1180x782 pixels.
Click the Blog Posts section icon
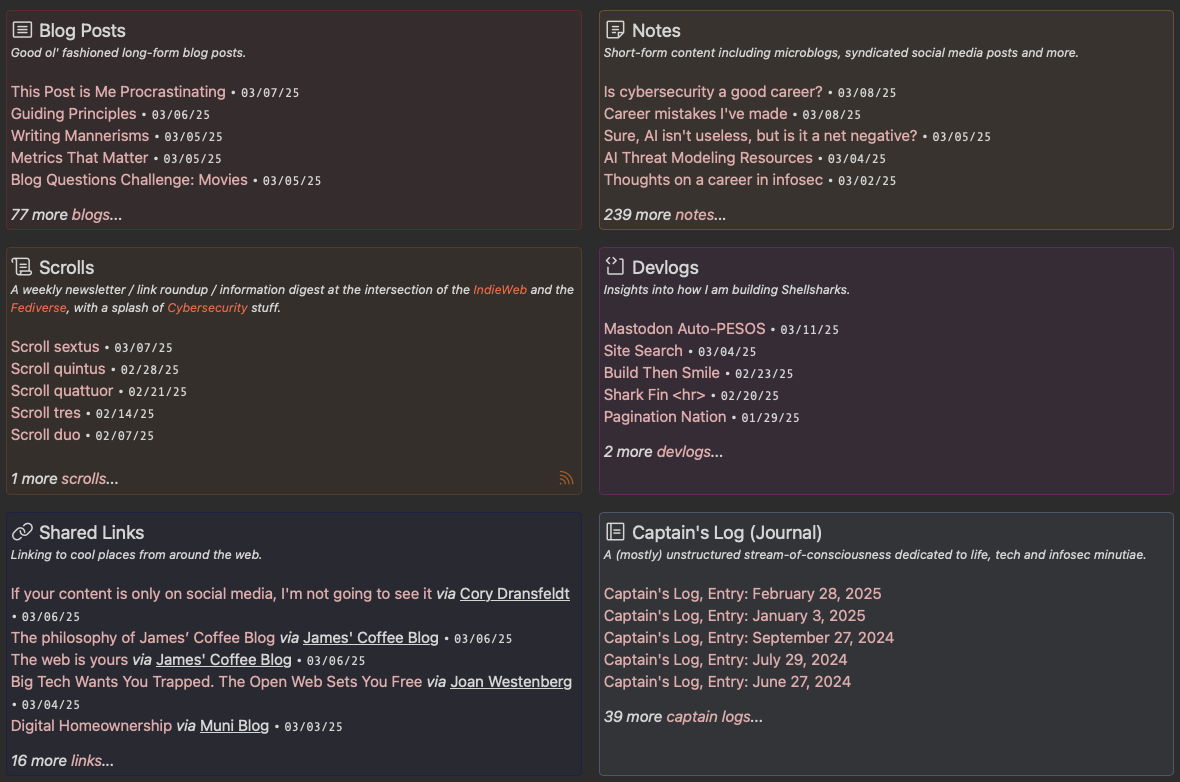click(x=23, y=30)
